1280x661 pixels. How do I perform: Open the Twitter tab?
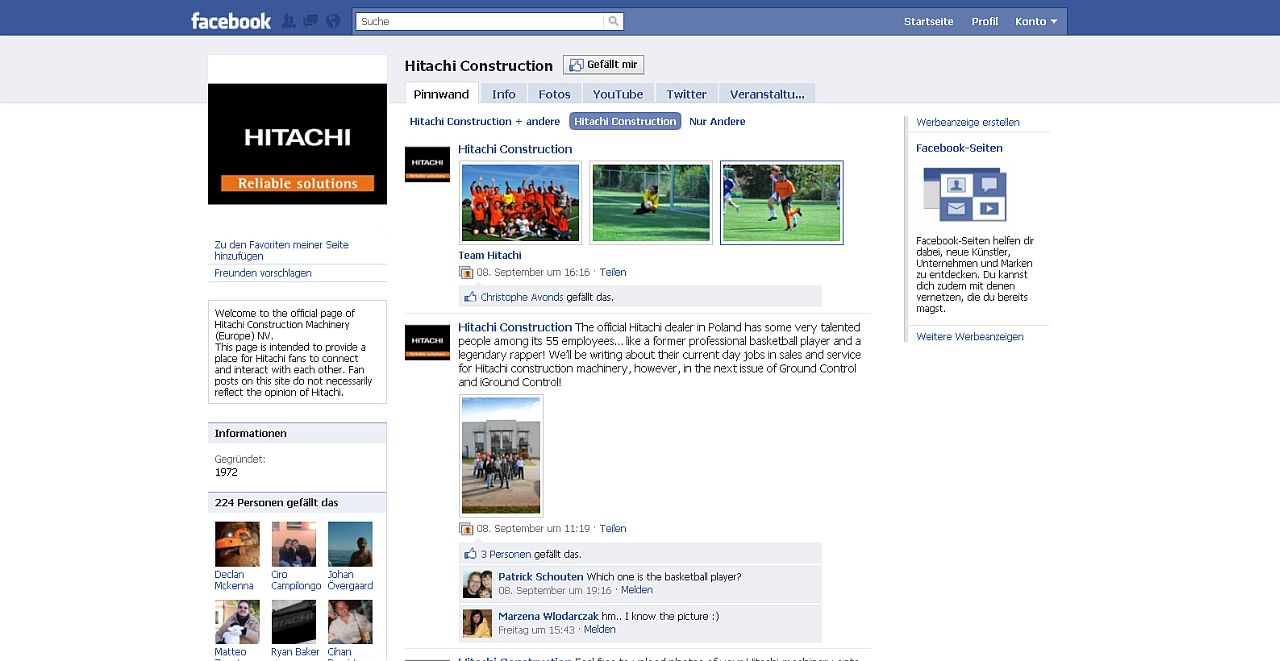point(686,94)
